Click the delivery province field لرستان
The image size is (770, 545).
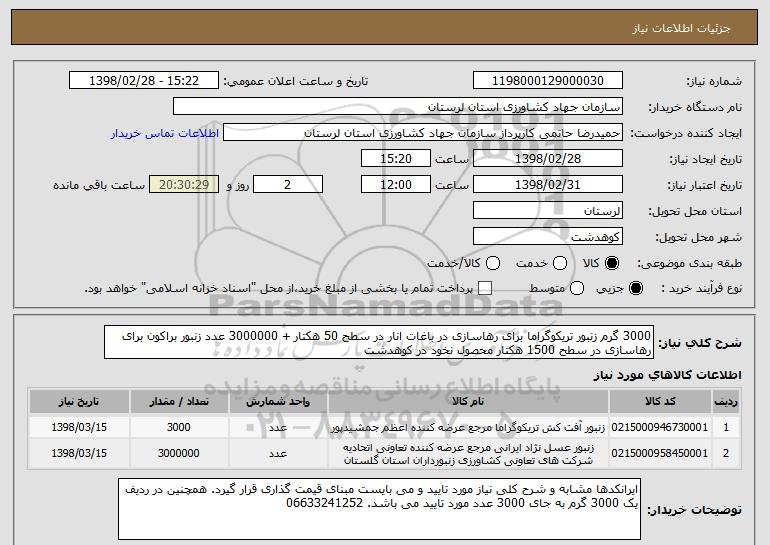(x=548, y=211)
